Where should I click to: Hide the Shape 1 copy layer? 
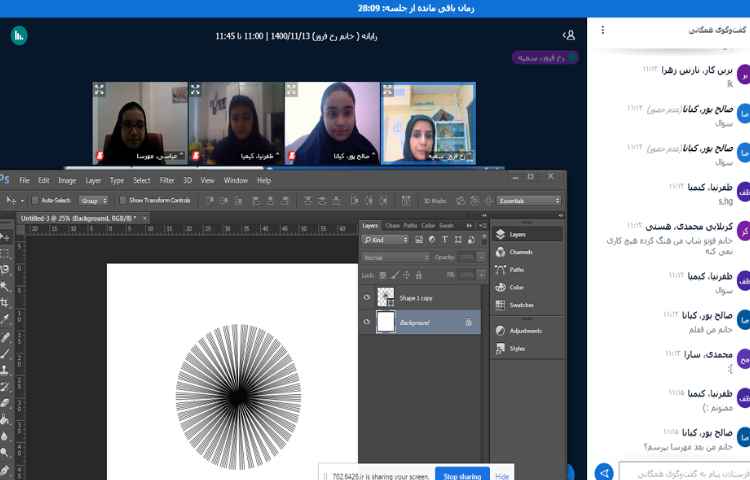[367, 298]
